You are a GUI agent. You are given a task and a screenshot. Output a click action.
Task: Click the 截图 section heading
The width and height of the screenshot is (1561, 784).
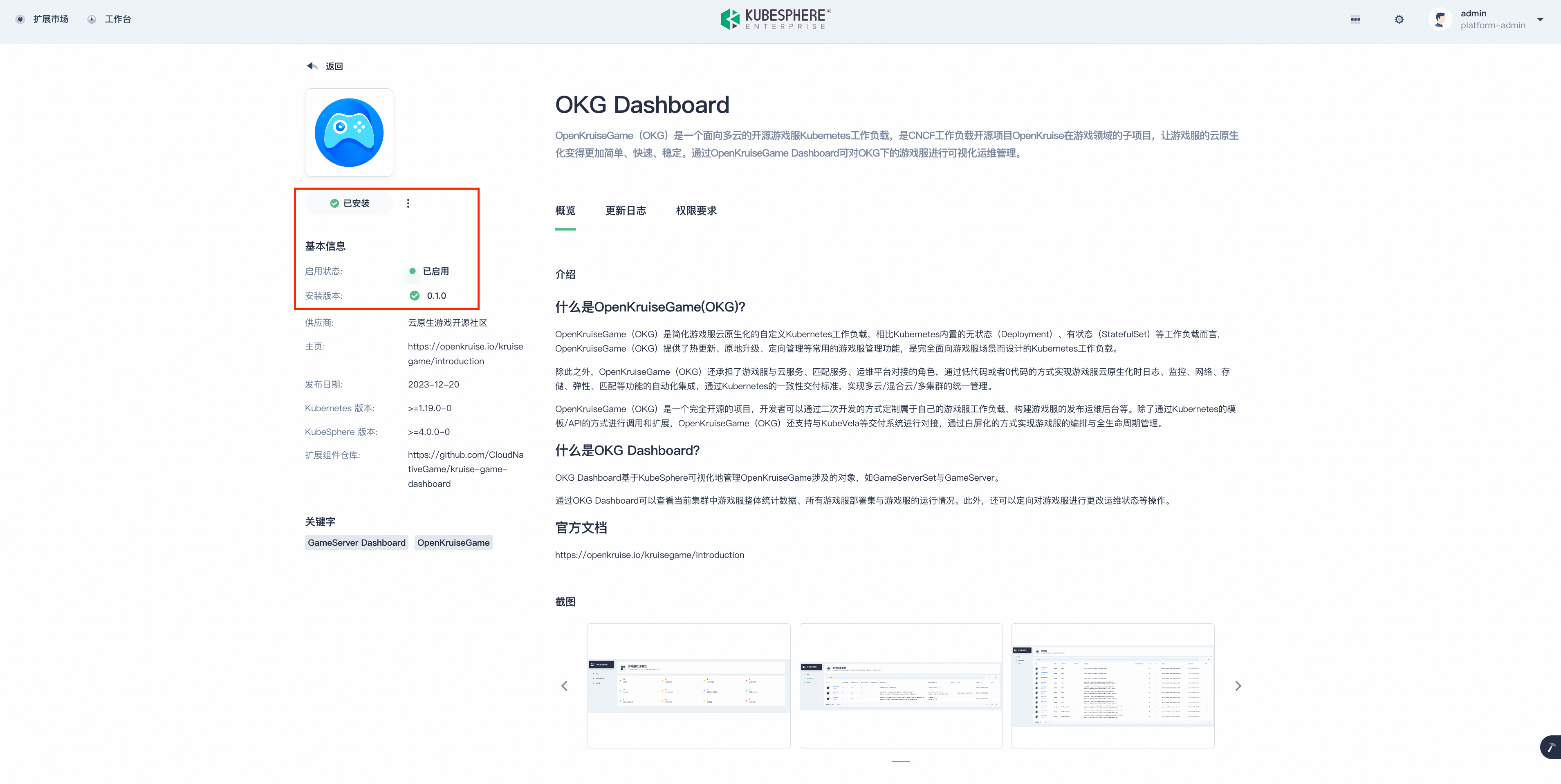coord(565,602)
